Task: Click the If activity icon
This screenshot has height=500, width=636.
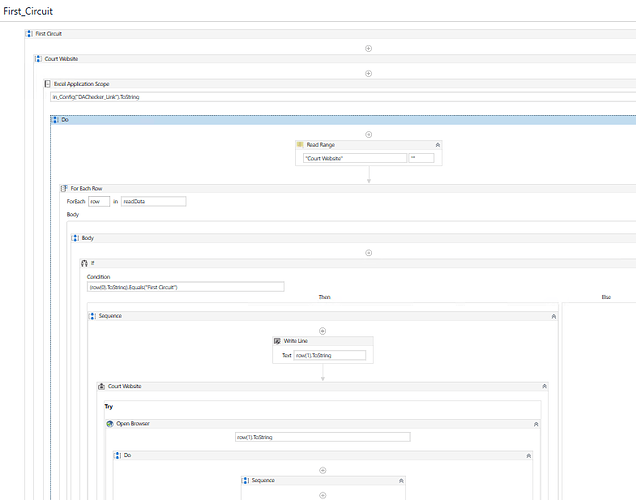Action: click(84, 263)
